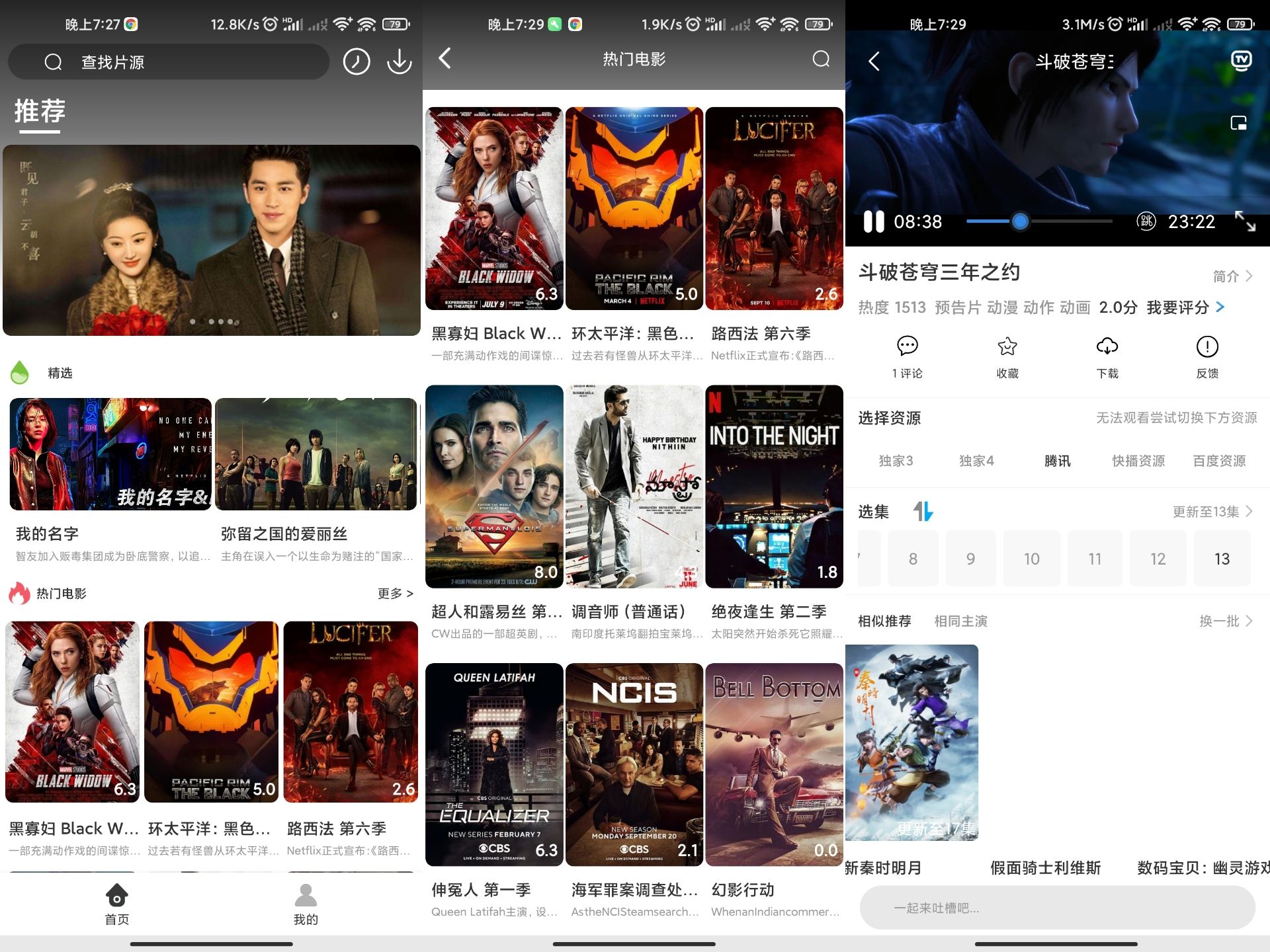Select 快播资源 source
1270x952 pixels.
click(x=1138, y=461)
